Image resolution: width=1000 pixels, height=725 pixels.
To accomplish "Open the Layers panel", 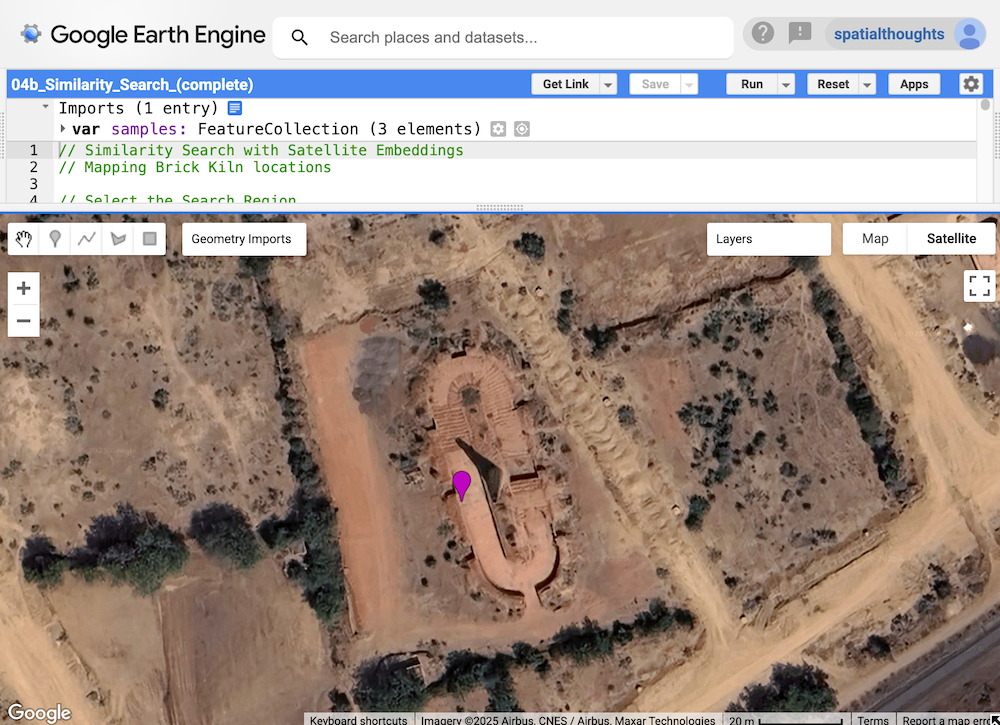I will tap(768, 239).
